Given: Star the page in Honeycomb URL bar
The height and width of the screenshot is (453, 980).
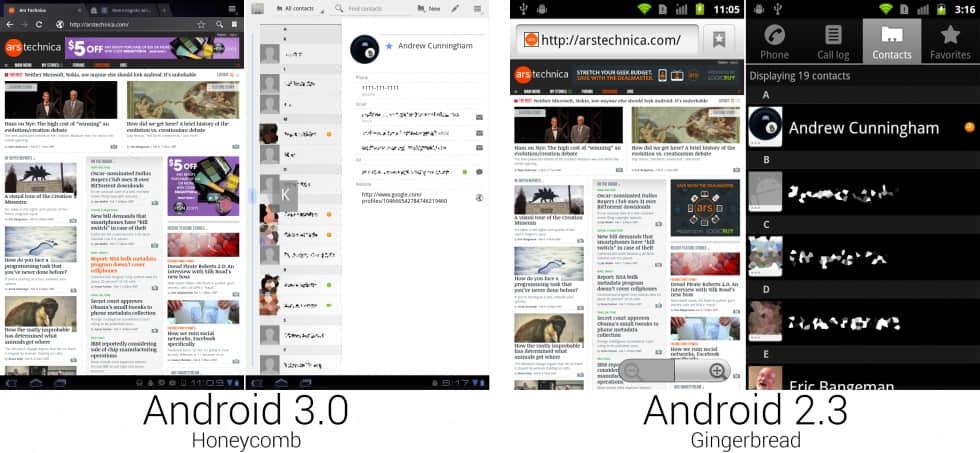Looking at the screenshot, I should [203, 24].
